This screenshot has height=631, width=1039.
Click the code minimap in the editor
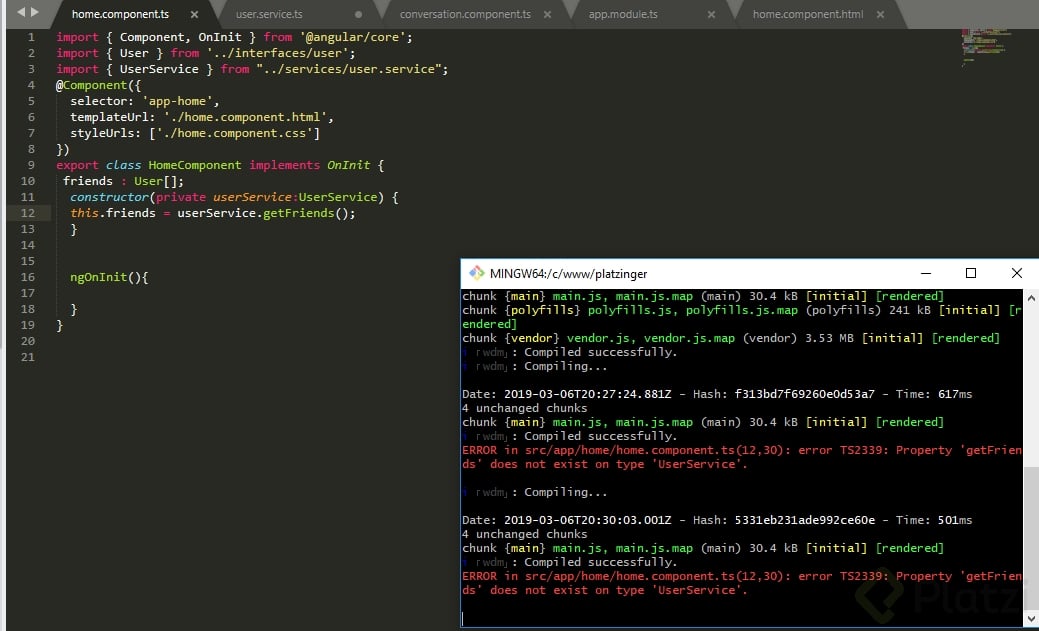coord(985,46)
